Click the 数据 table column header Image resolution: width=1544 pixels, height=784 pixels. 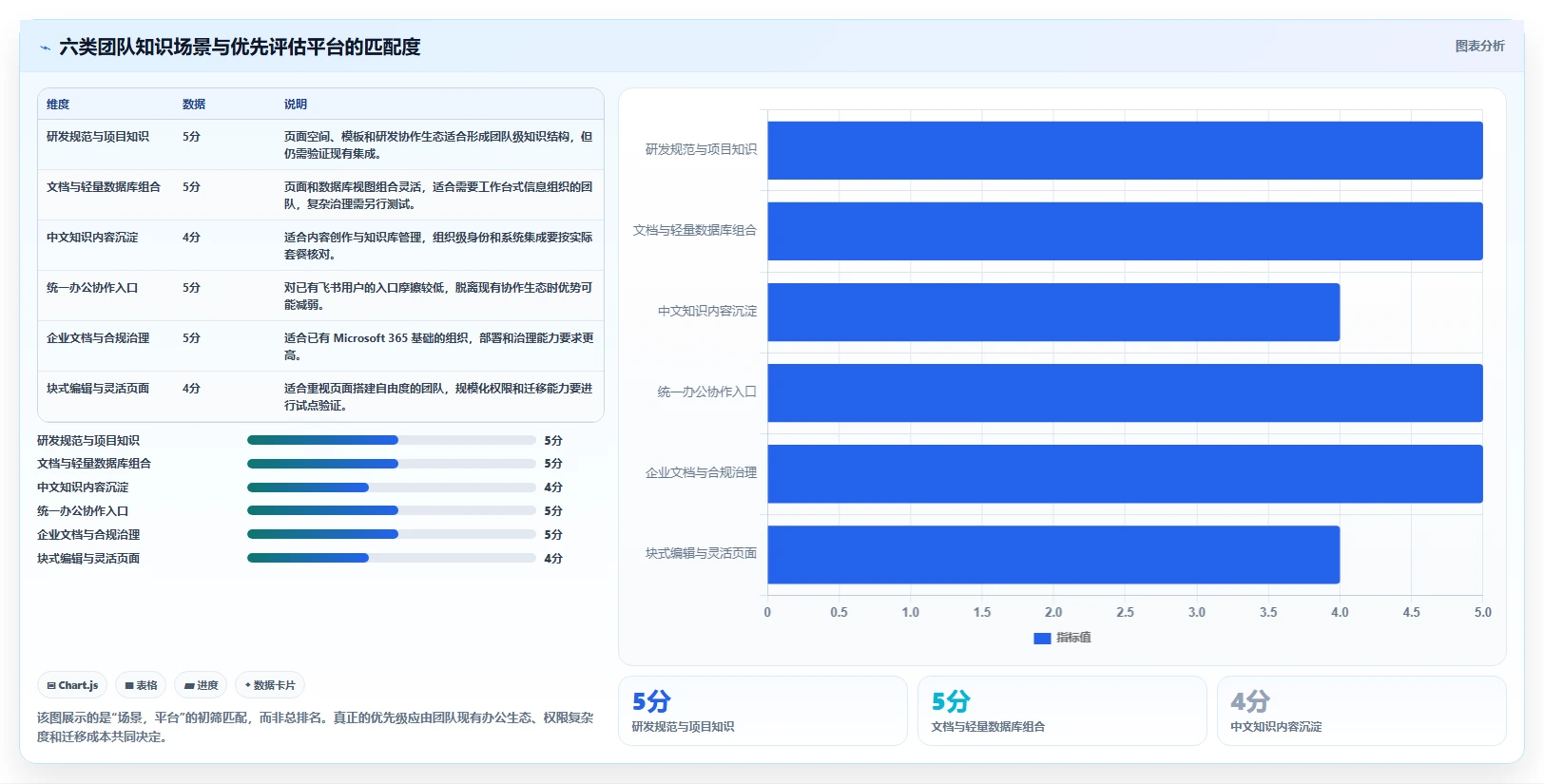click(x=194, y=105)
